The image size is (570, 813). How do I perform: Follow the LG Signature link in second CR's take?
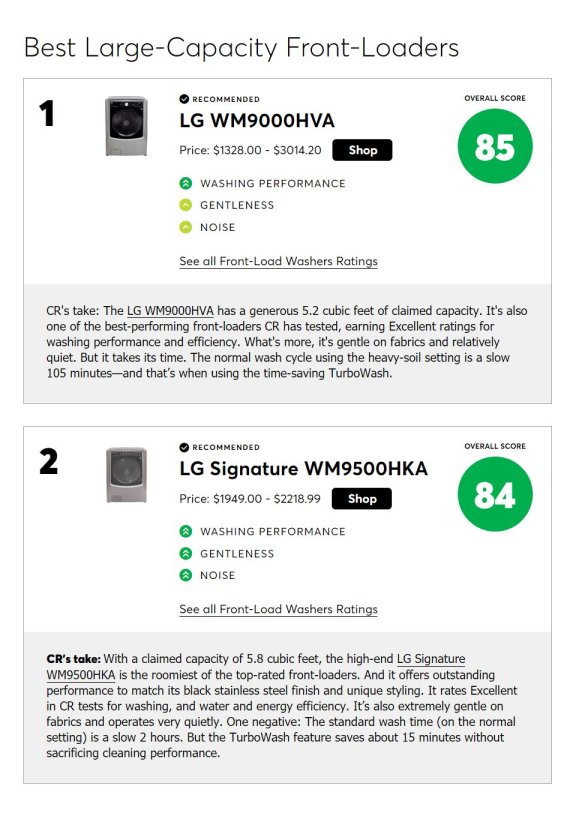coord(430,659)
